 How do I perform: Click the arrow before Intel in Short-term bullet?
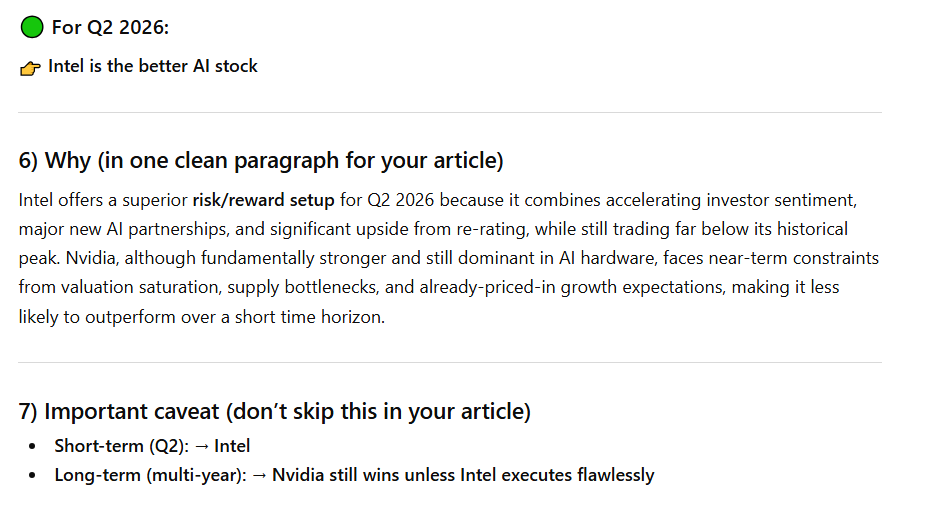(200, 446)
